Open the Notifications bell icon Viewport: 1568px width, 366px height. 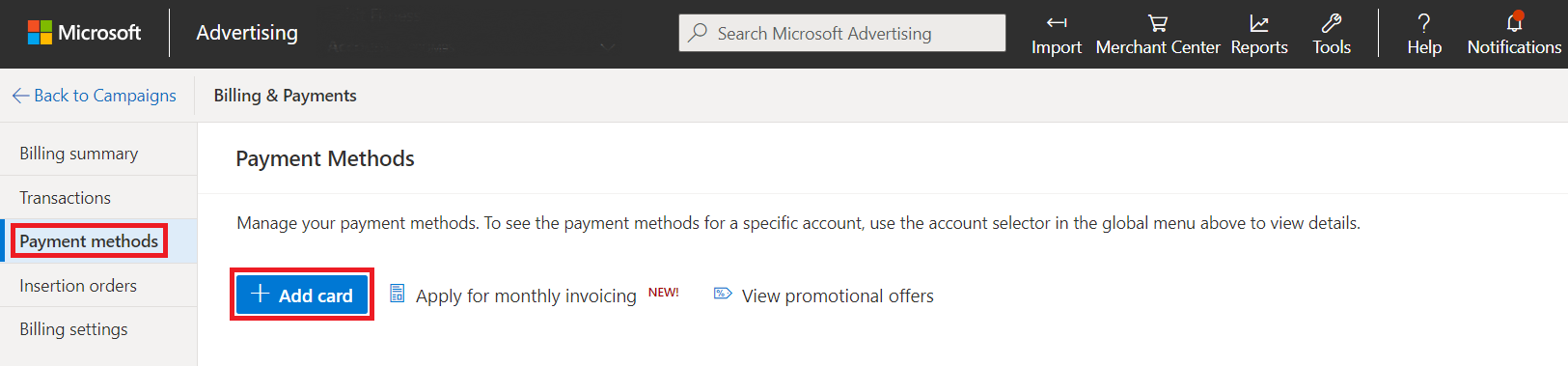(1515, 22)
